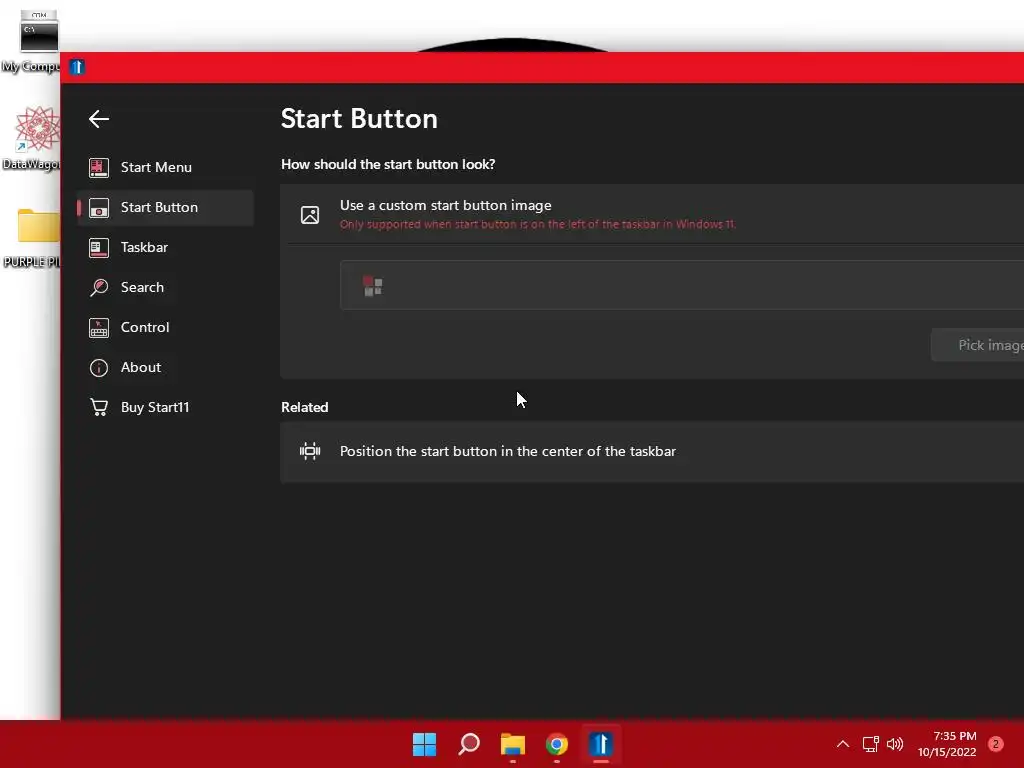Click the picture icon beside custom image option
This screenshot has width=1024, height=768.
pyautogui.click(x=310, y=215)
